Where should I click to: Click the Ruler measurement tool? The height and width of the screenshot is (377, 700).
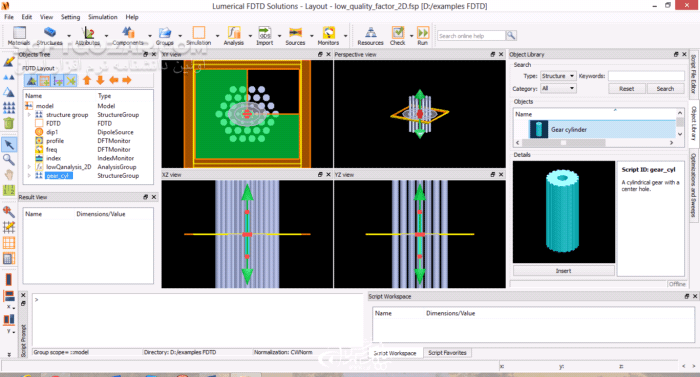(x=9, y=190)
